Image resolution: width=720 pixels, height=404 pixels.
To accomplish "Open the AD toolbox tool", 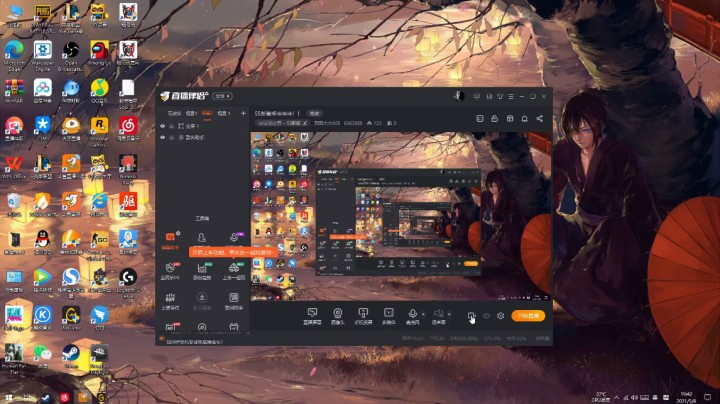I will [170, 327].
